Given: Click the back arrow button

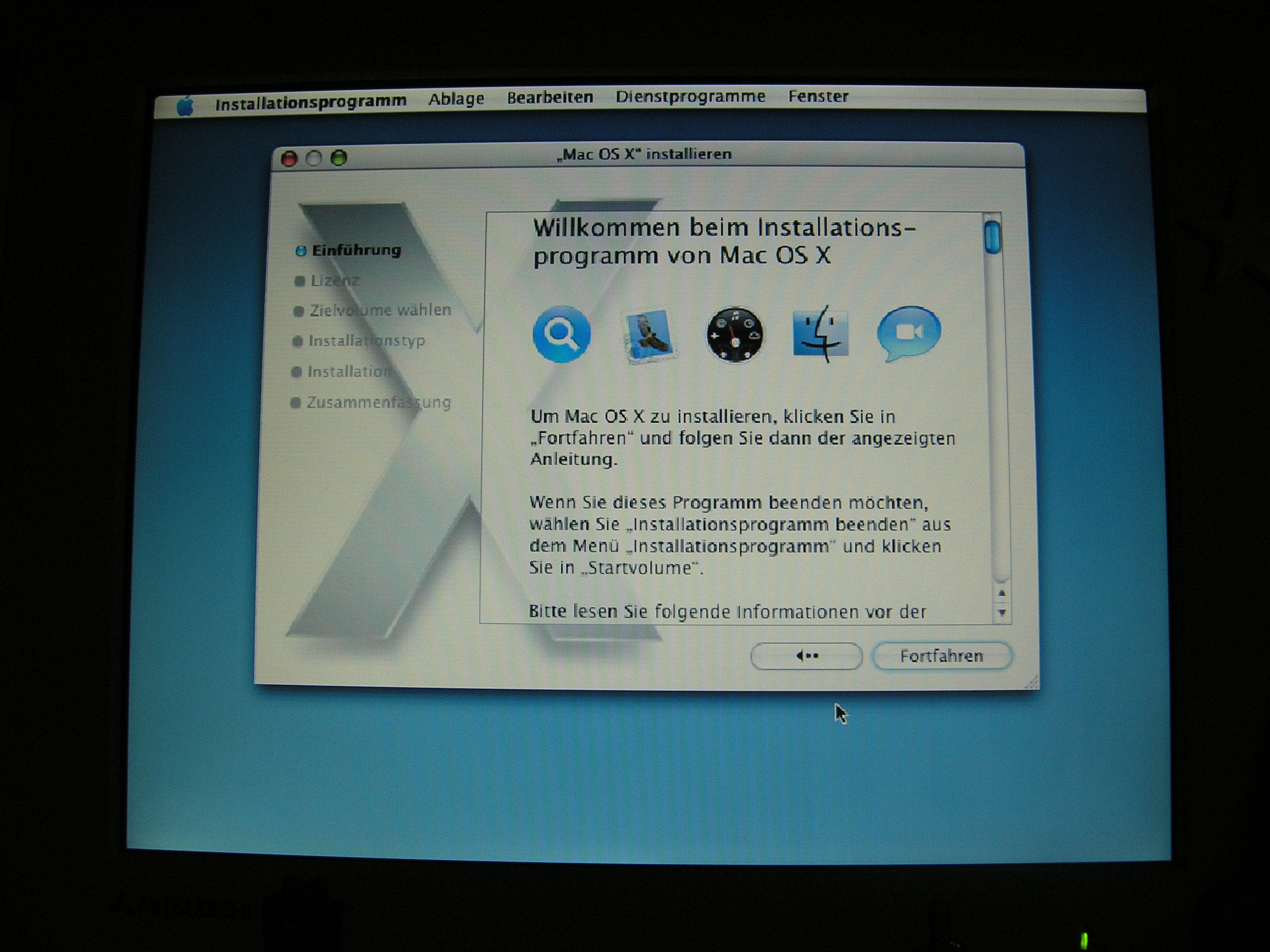Looking at the screenshot, I should (806, 655).
